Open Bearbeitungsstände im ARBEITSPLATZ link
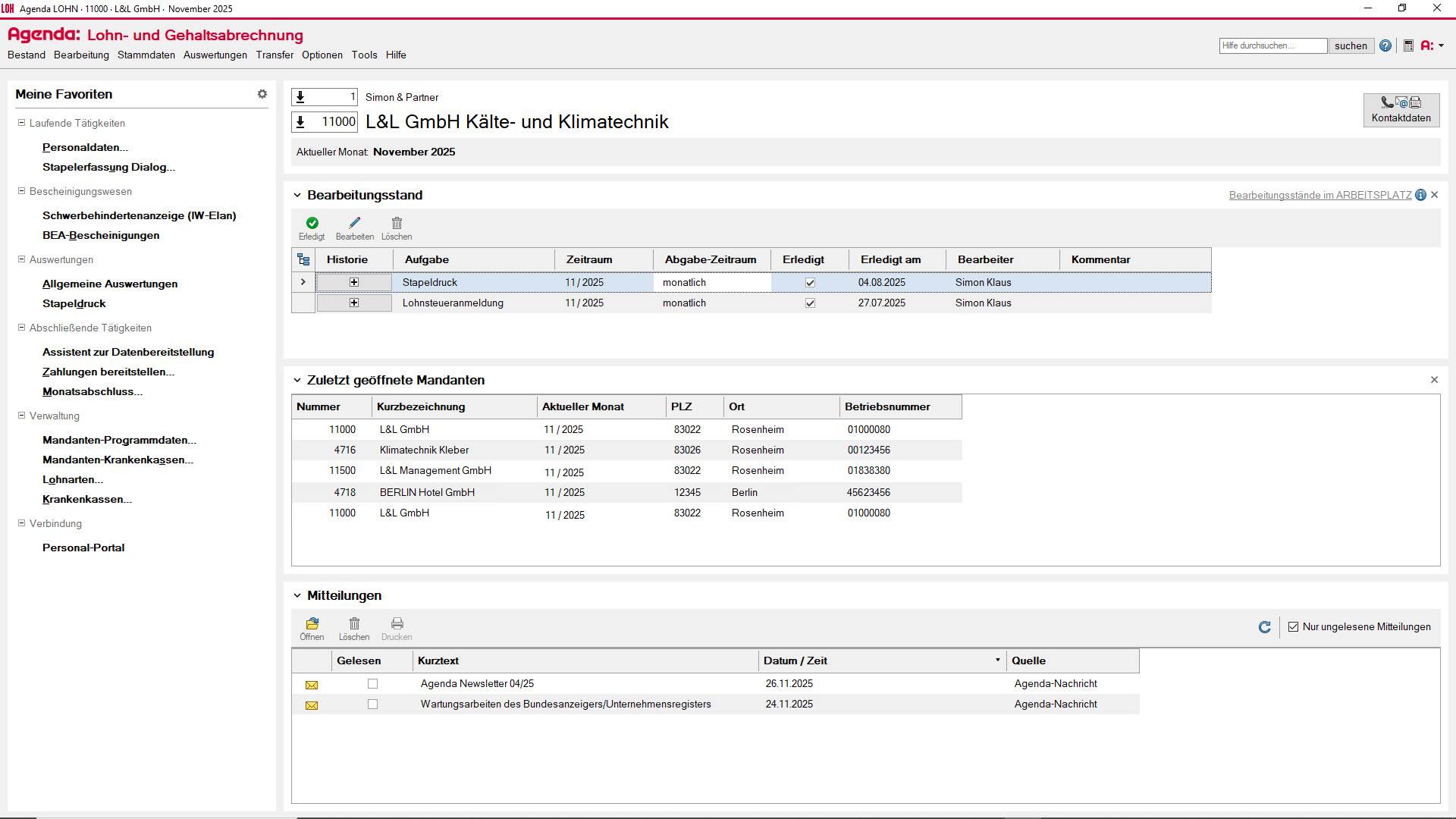This screenshot has height=819, width=1456. (x=1319, y=196)
